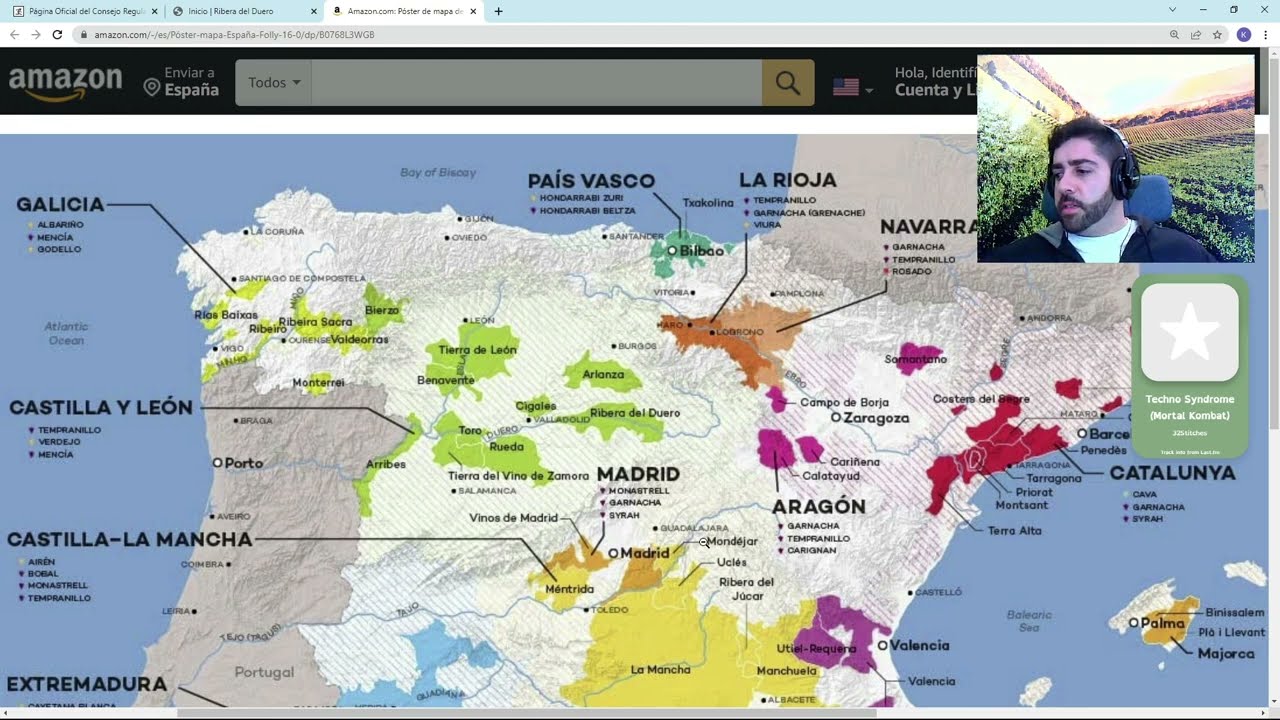The width and height of the screenshot is (1280, 720).
Task: Click the webcam overlay video
Action: [1115, 158]
